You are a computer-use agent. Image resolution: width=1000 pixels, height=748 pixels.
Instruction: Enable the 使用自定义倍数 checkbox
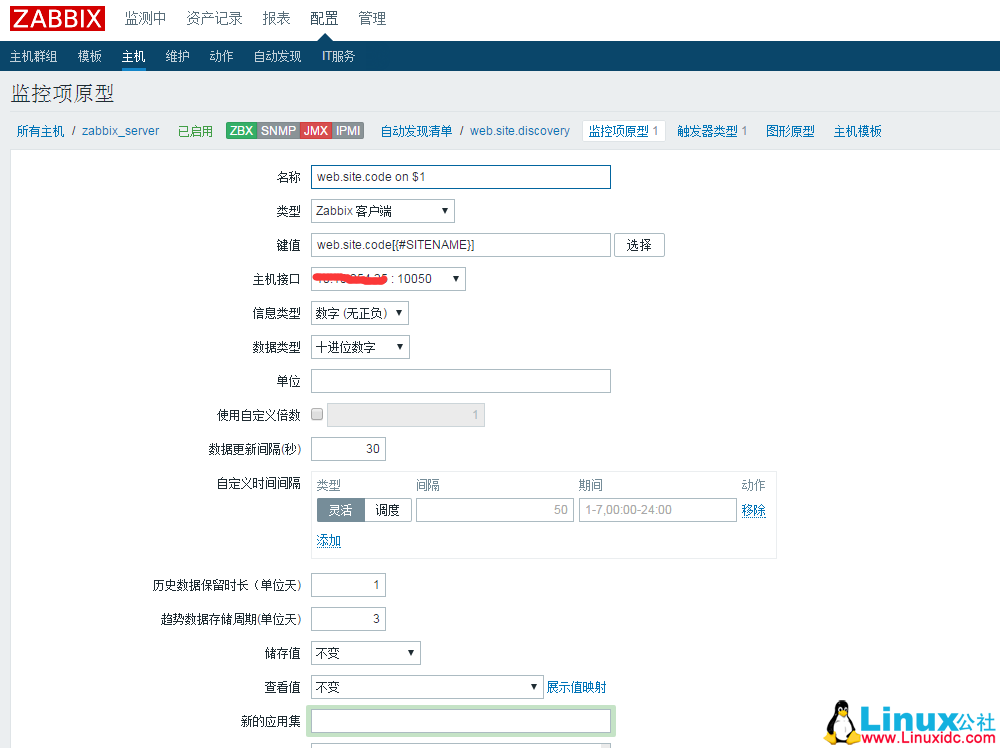point(317,414)
